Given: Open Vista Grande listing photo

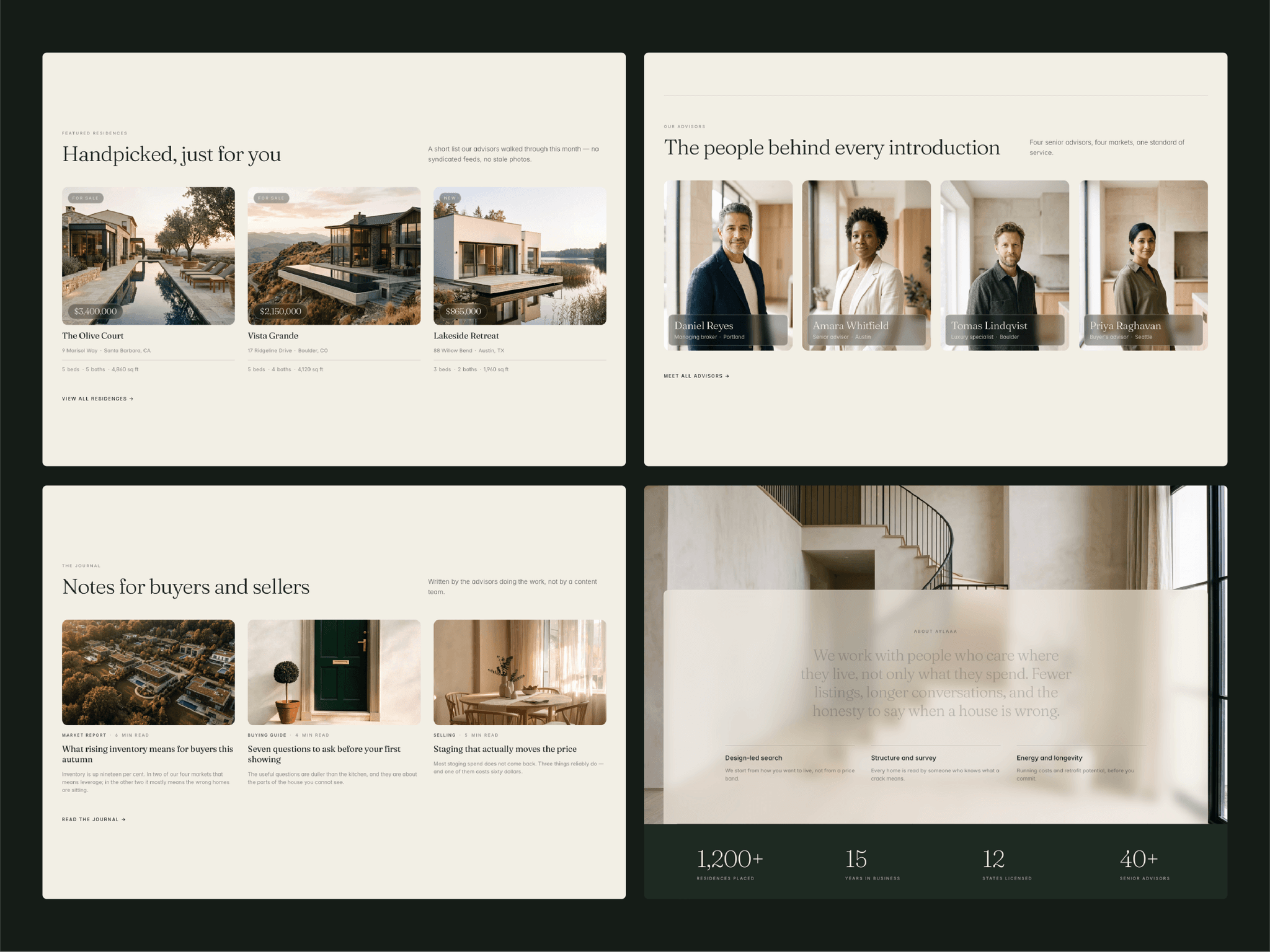Looking at the screenshot, I should pos(334,256).
